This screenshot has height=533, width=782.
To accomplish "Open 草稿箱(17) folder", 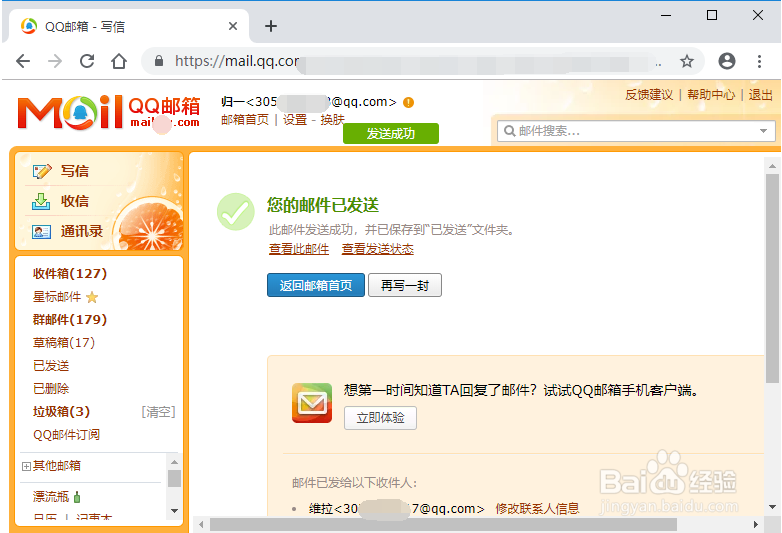I will point(64,343).
